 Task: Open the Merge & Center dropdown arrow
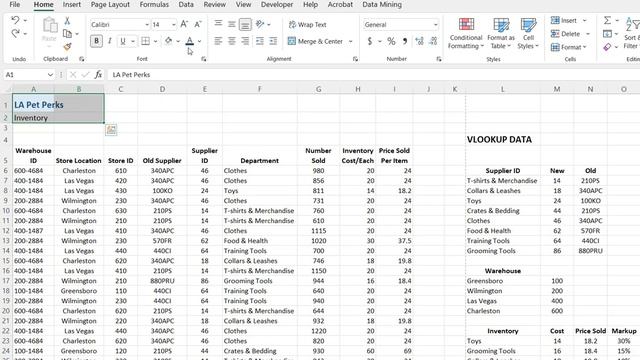[x=351, y=41]
